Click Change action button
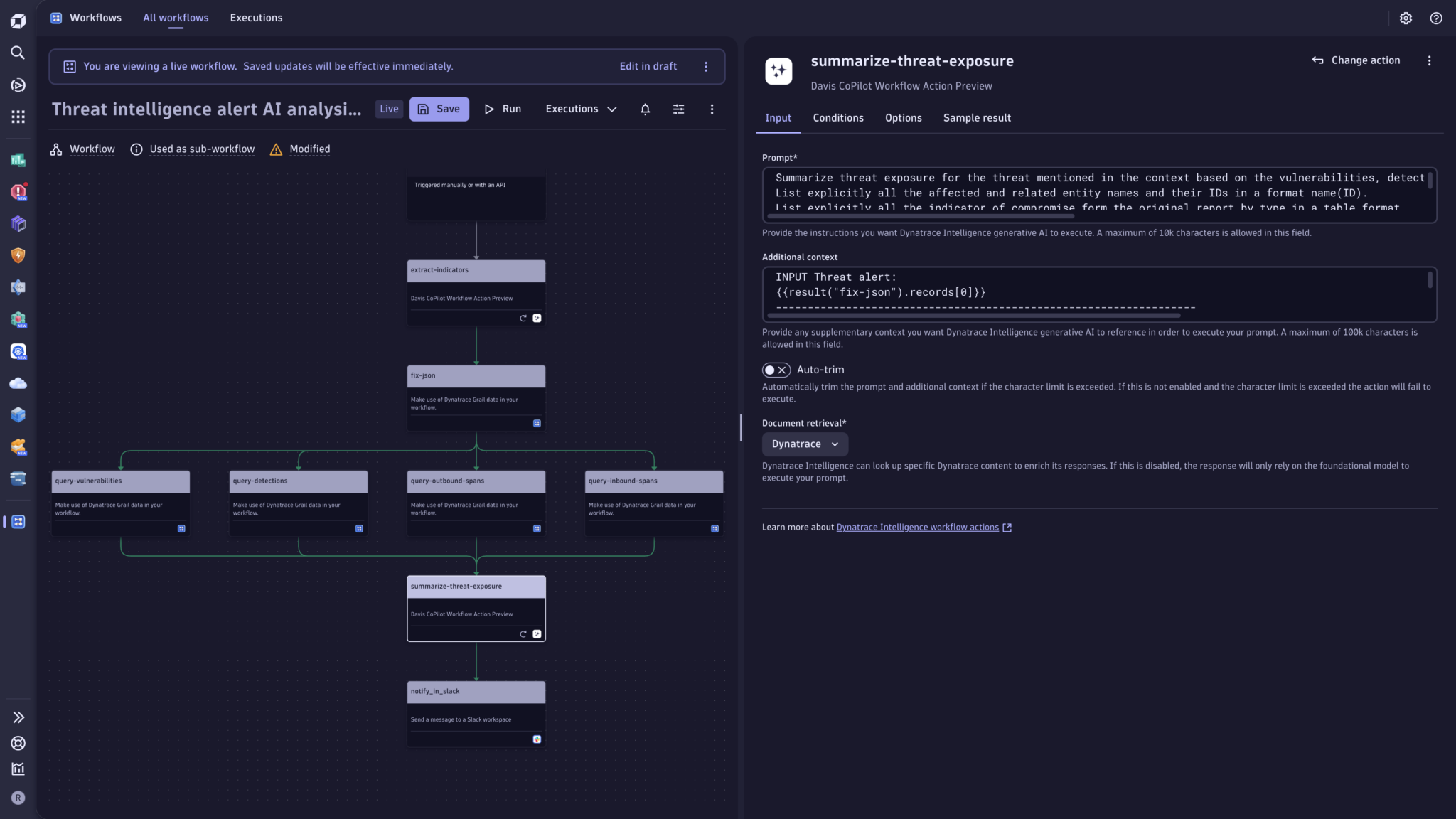This screenshot has height=819, width=1456. pyautogui.click(x=1356, y=60)
